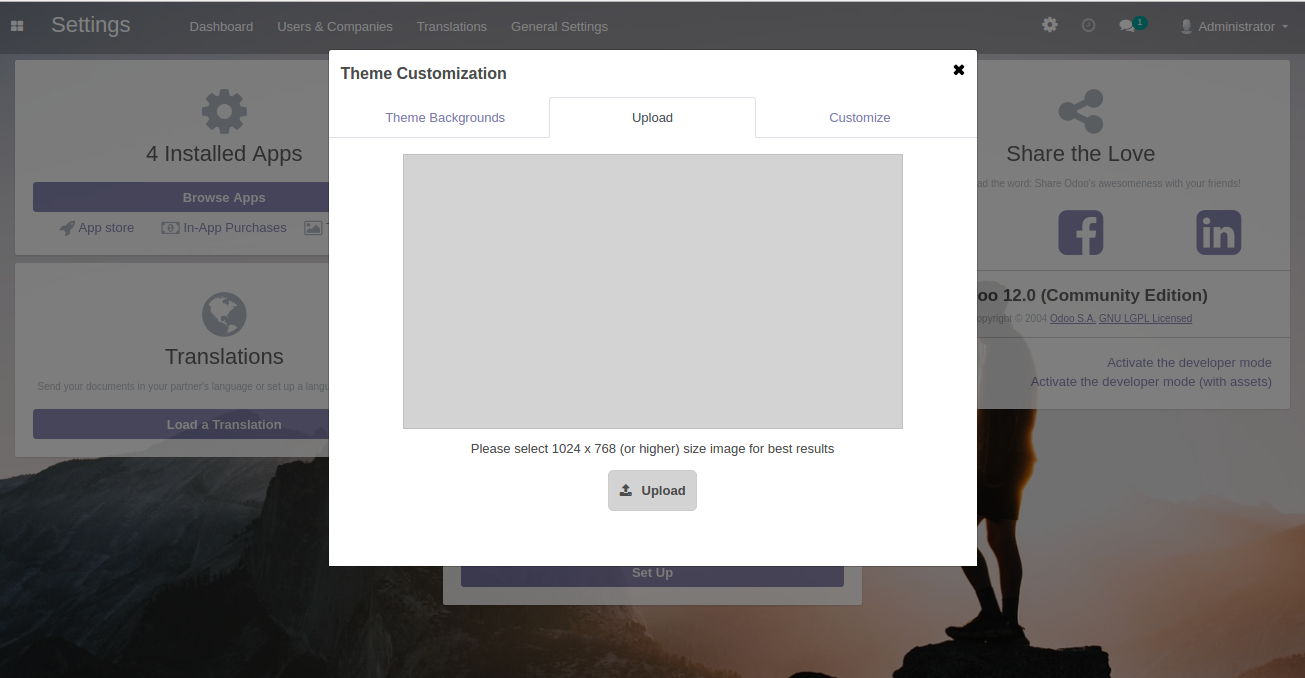Image resolution: width=1305 pixels, height=678 pixels.
Task: Open the GNU LGPL Licensed link
Action: pyautogui.click(x=1145, y=319)
